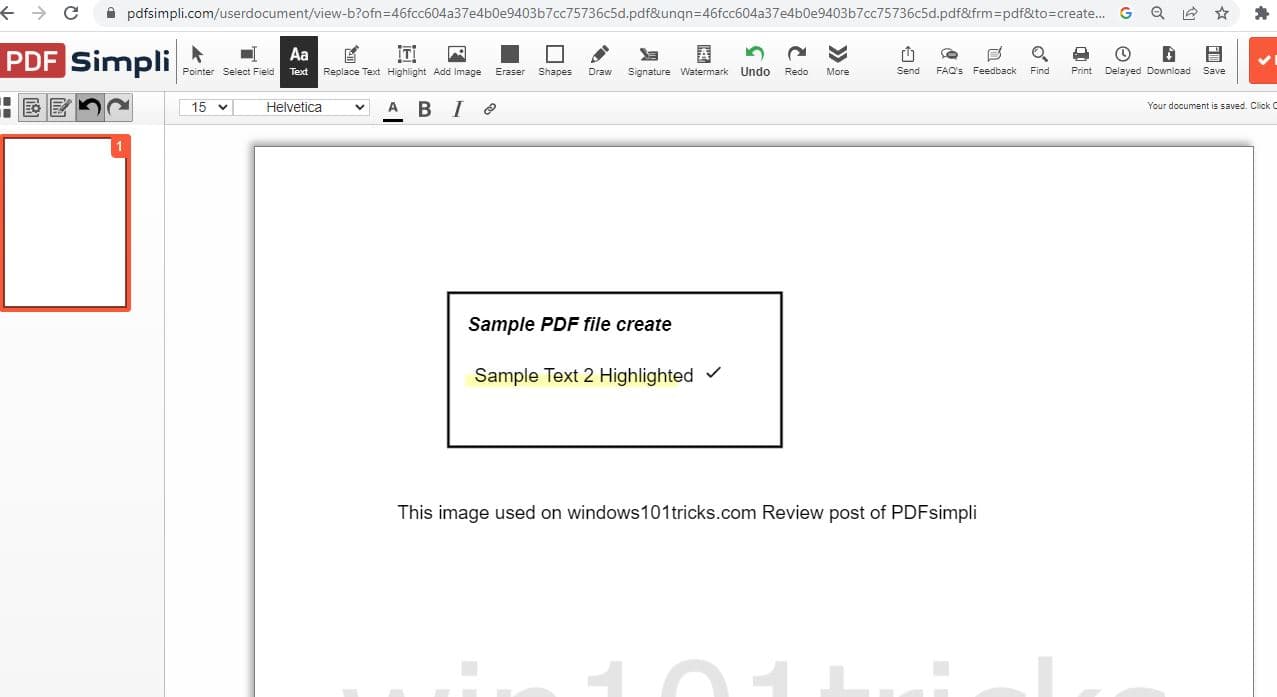The height and width of the screenshot is (697, 1277).
Task: Click the 'Sample Text 2 Highlighted' text
Action: coord(583,376)
